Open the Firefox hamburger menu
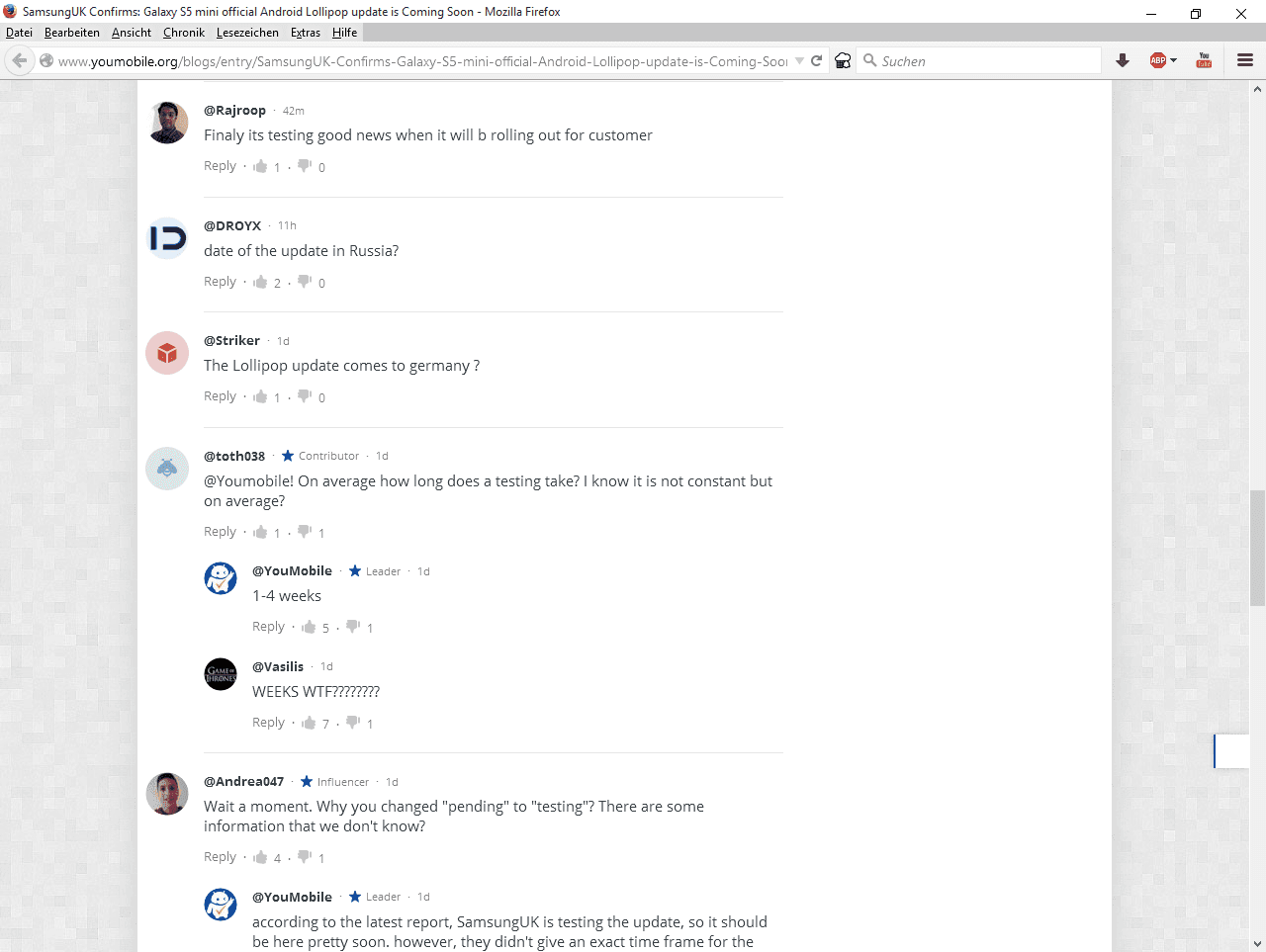1266x952 pixels. click(1245, 60)
